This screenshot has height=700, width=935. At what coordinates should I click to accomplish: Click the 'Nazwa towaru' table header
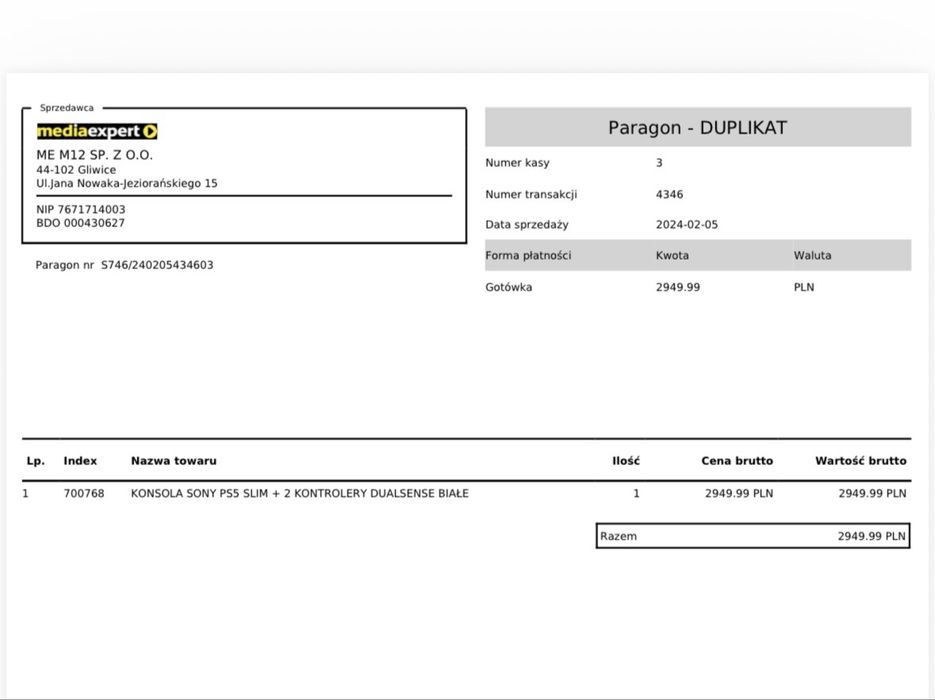[x=174, y=461]
